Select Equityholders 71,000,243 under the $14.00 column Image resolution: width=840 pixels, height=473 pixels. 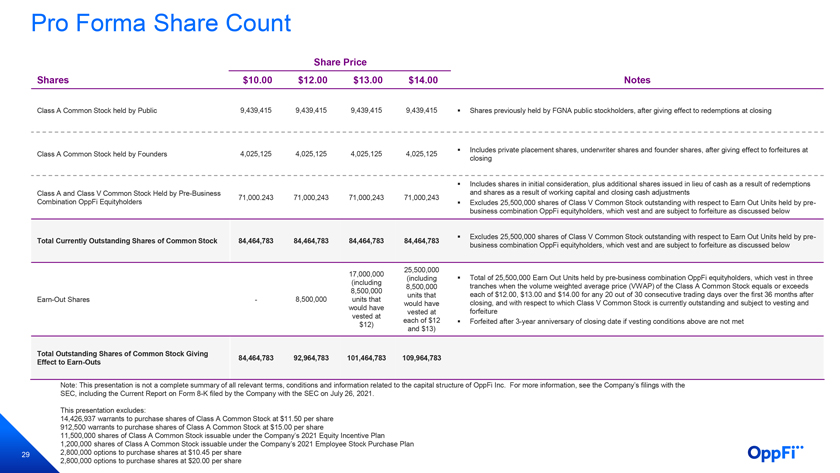point(421,198)
